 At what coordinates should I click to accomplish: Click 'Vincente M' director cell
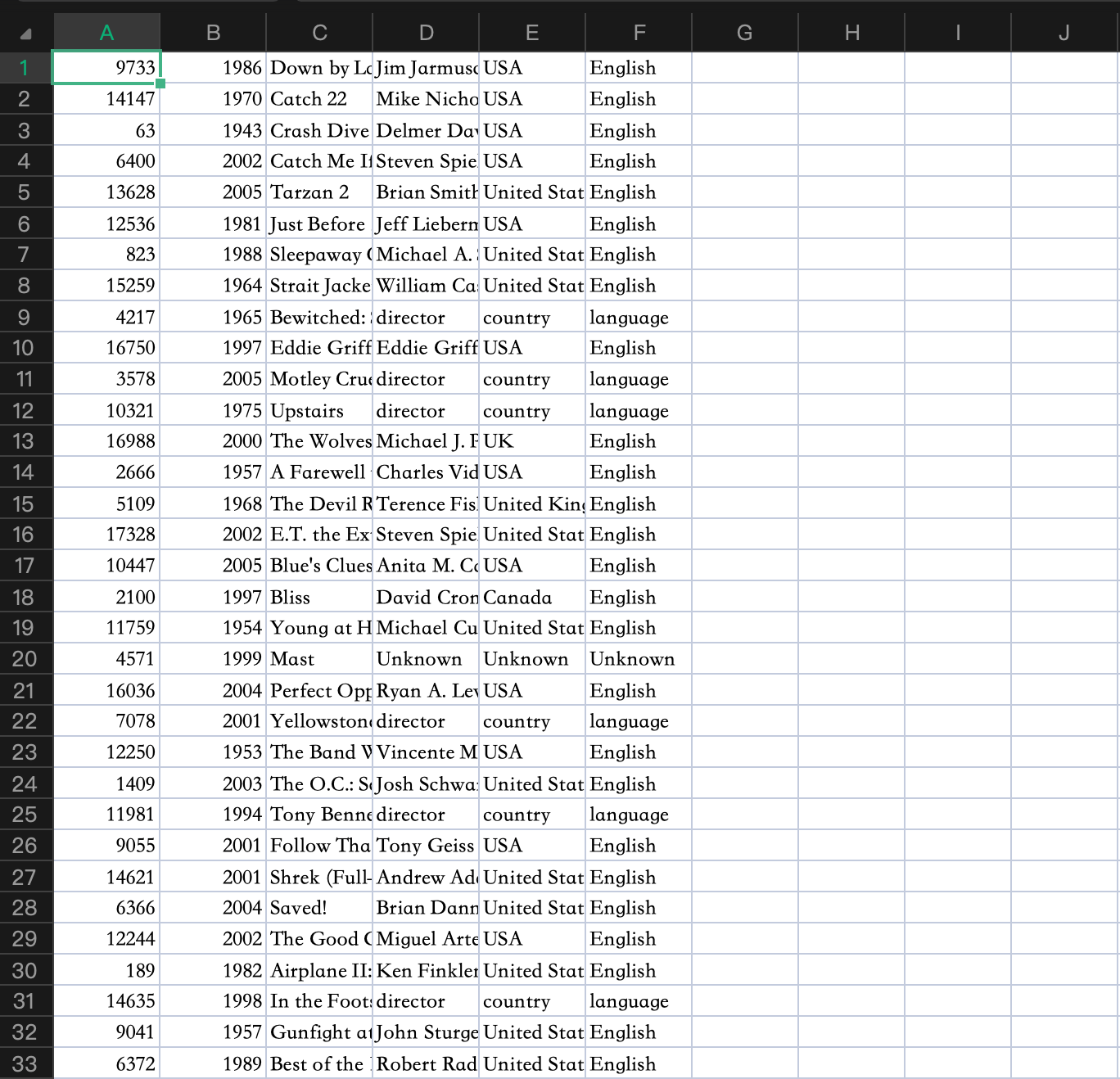coord(426,752)
